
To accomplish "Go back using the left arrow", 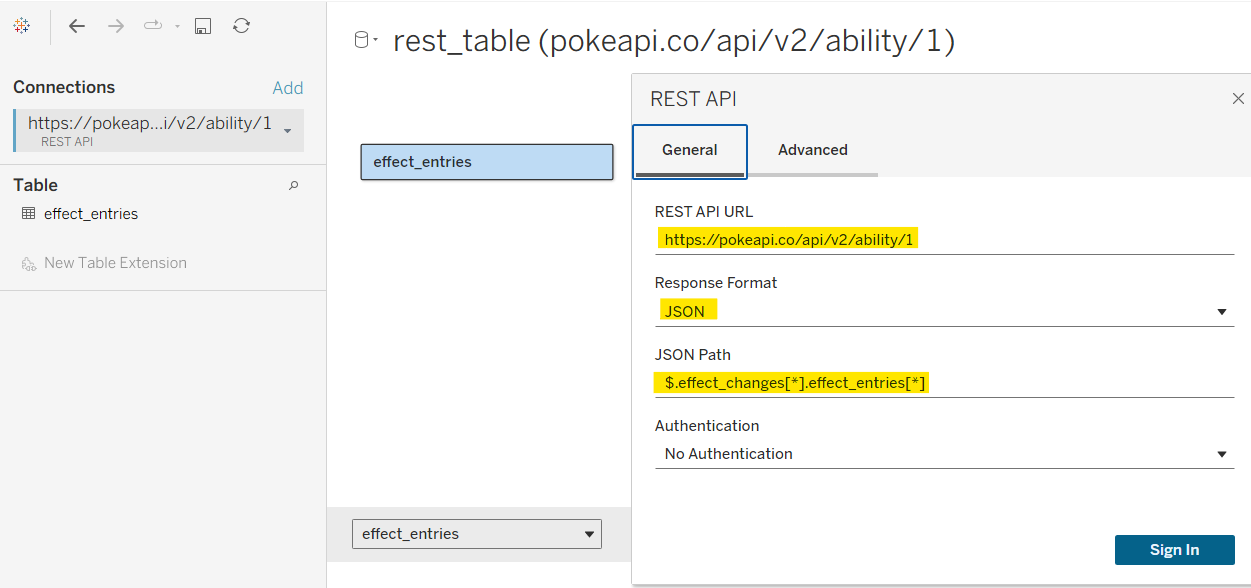I will tap(77, 26).
